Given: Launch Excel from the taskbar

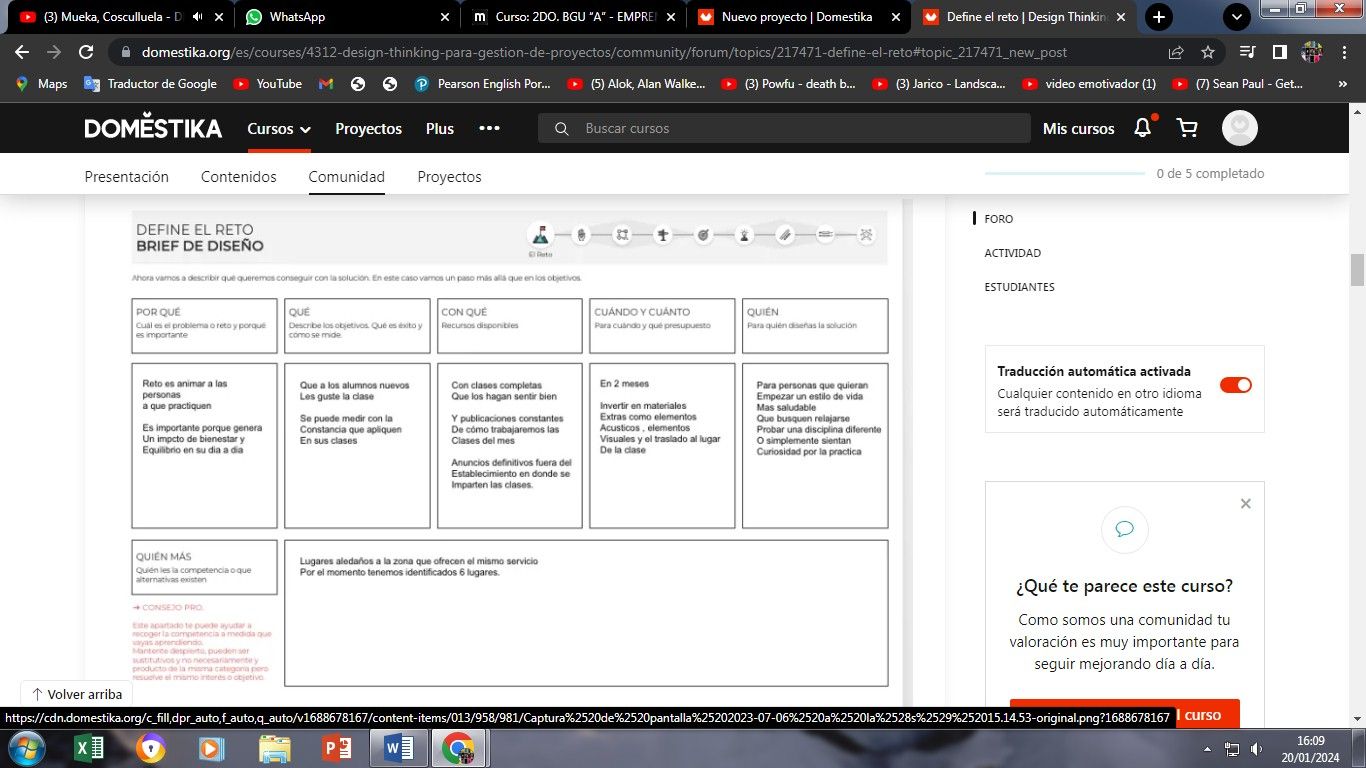Looking at the screenshot, I should pyautogui.click(x=90, y=748).
